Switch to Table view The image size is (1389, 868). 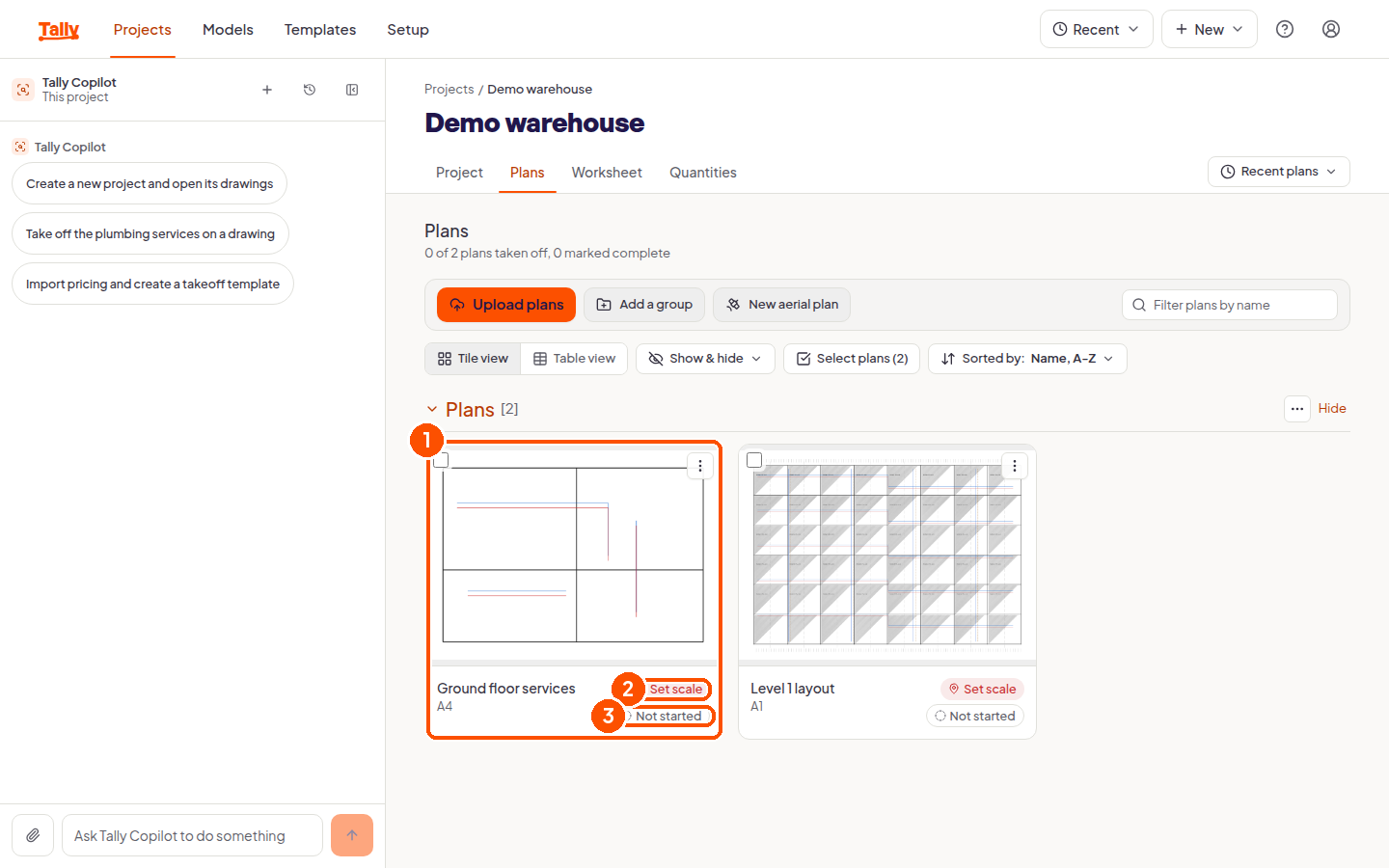(575, 359)
